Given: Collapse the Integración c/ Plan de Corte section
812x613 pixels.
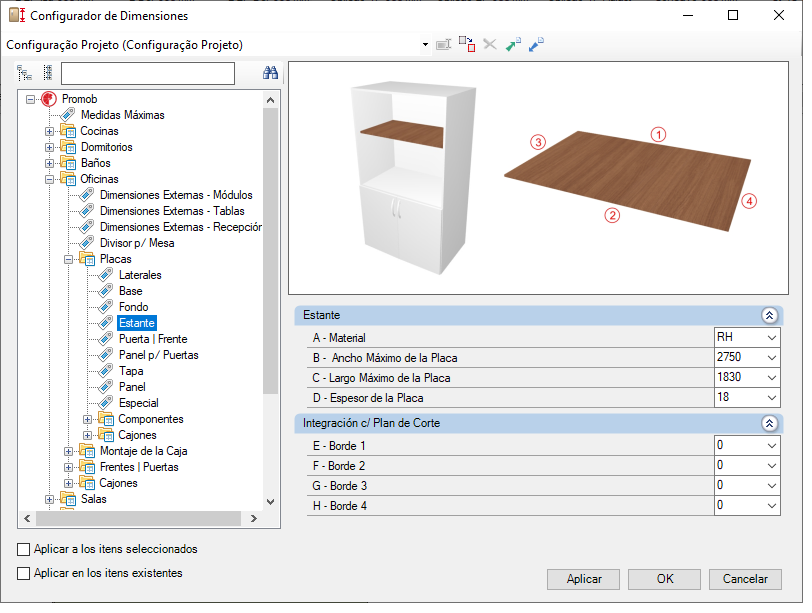Looking at the screenshot, I should [x=770, y=424].
